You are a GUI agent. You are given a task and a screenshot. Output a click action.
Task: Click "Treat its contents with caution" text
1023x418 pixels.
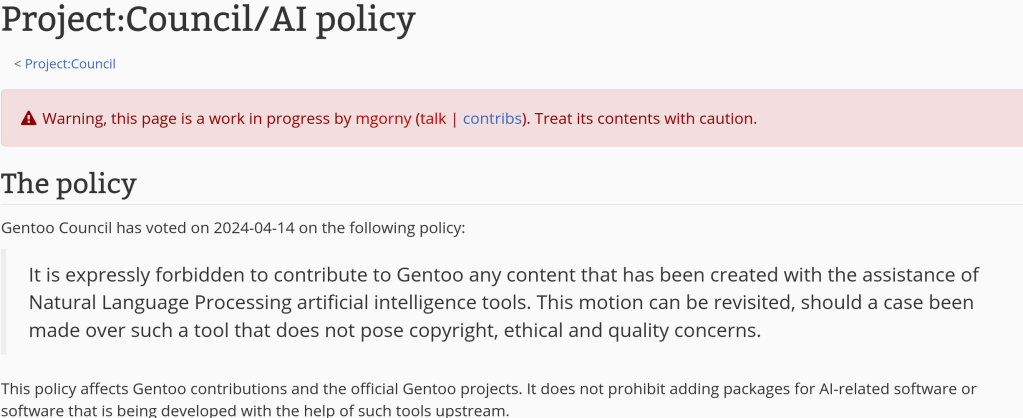coord(646,119)
